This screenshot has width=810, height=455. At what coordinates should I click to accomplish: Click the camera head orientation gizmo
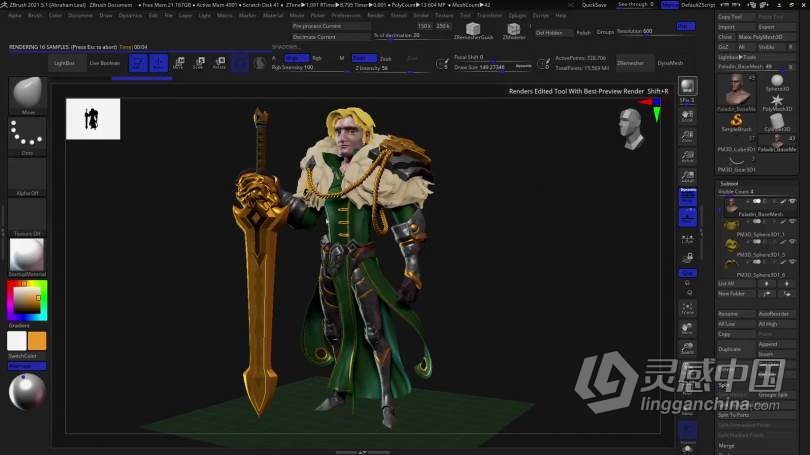pyautogui.click(x=631, y=129)
